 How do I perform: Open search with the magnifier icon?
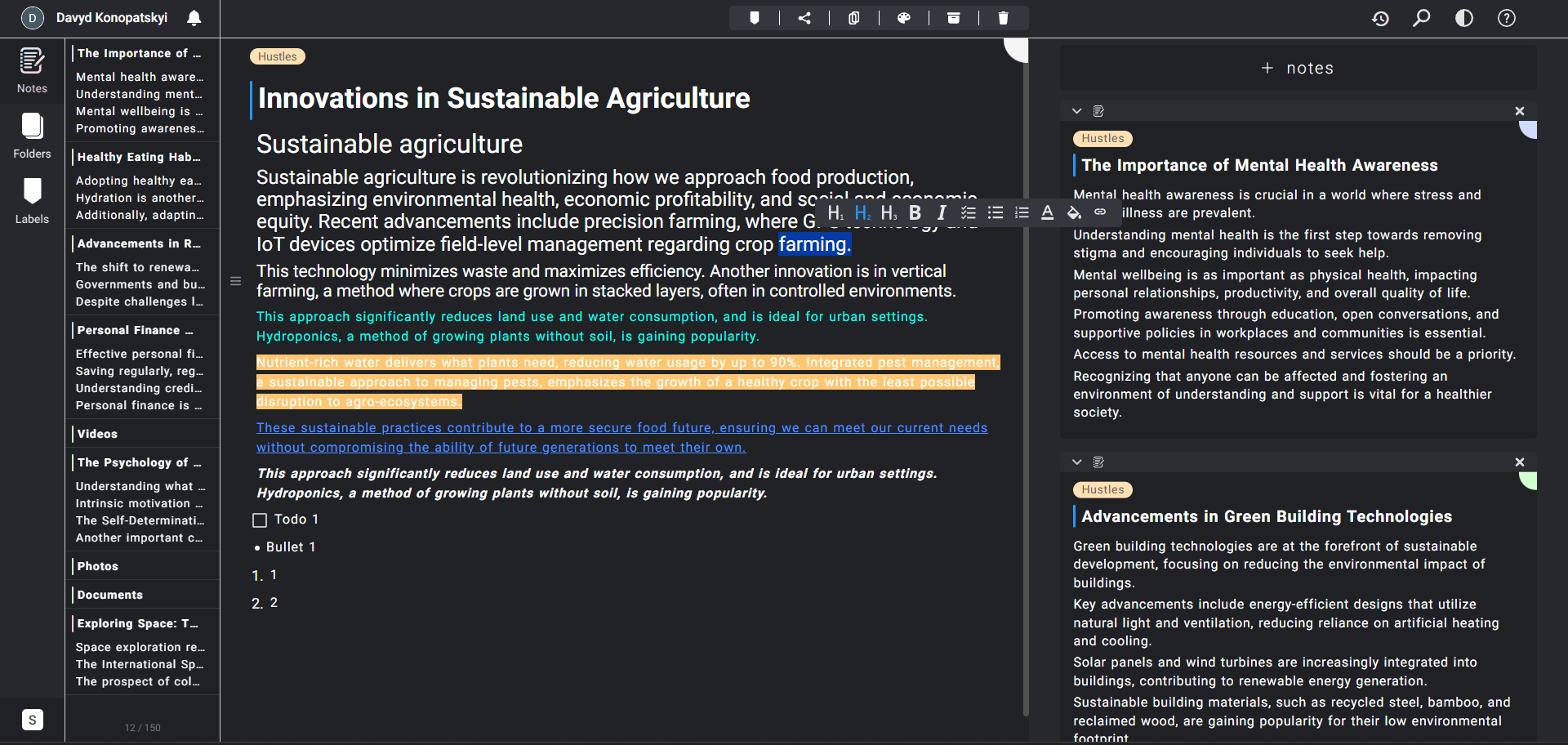(1422, 18)
